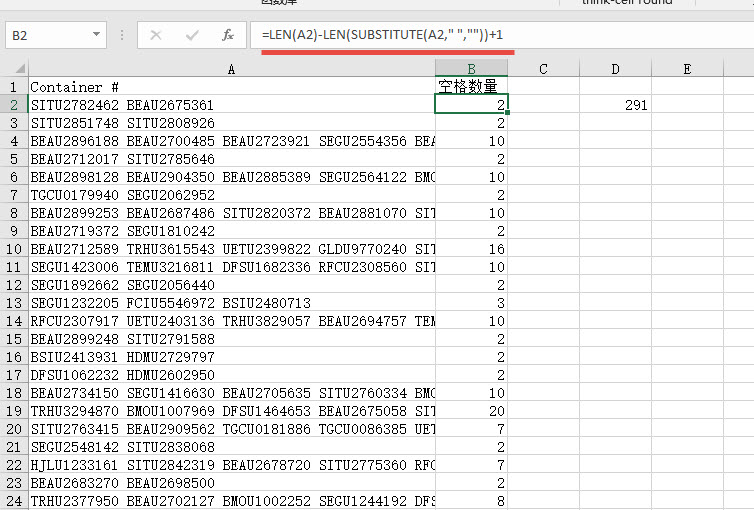Screen dimensions: 754x510
Task: Select column C header
Action: click(x=543, y=69)
